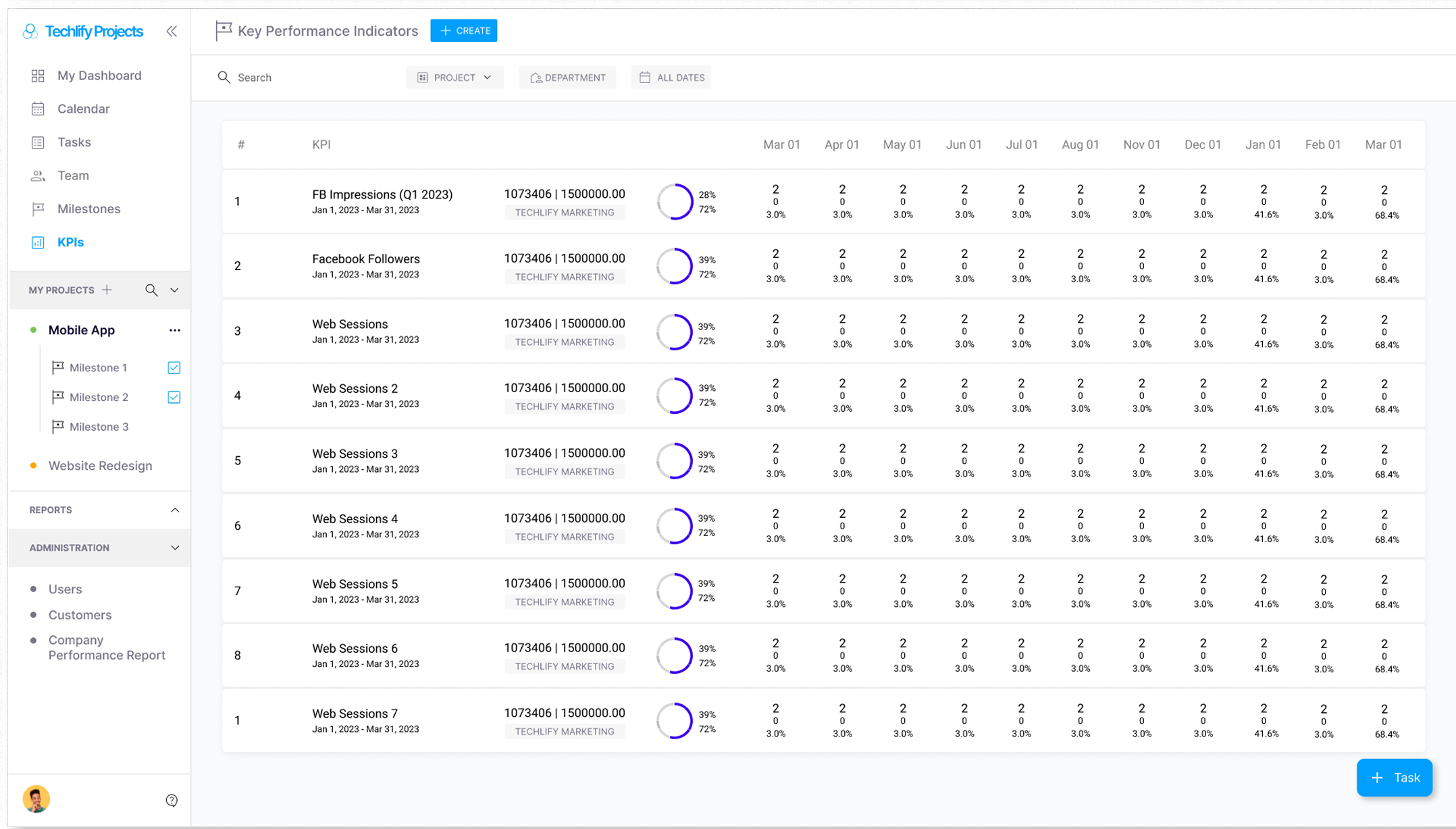Toggle the Milestone 1 checkbox
1456x829 pixels.
pyautogui.click(x=174, y=368)
